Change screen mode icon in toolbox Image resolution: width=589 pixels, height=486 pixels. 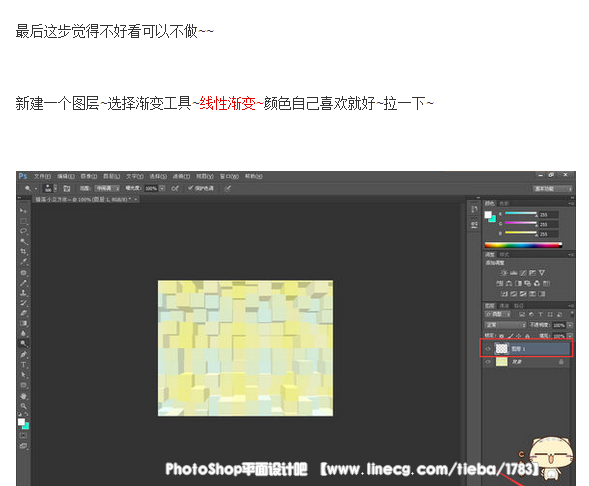[23, 446]
